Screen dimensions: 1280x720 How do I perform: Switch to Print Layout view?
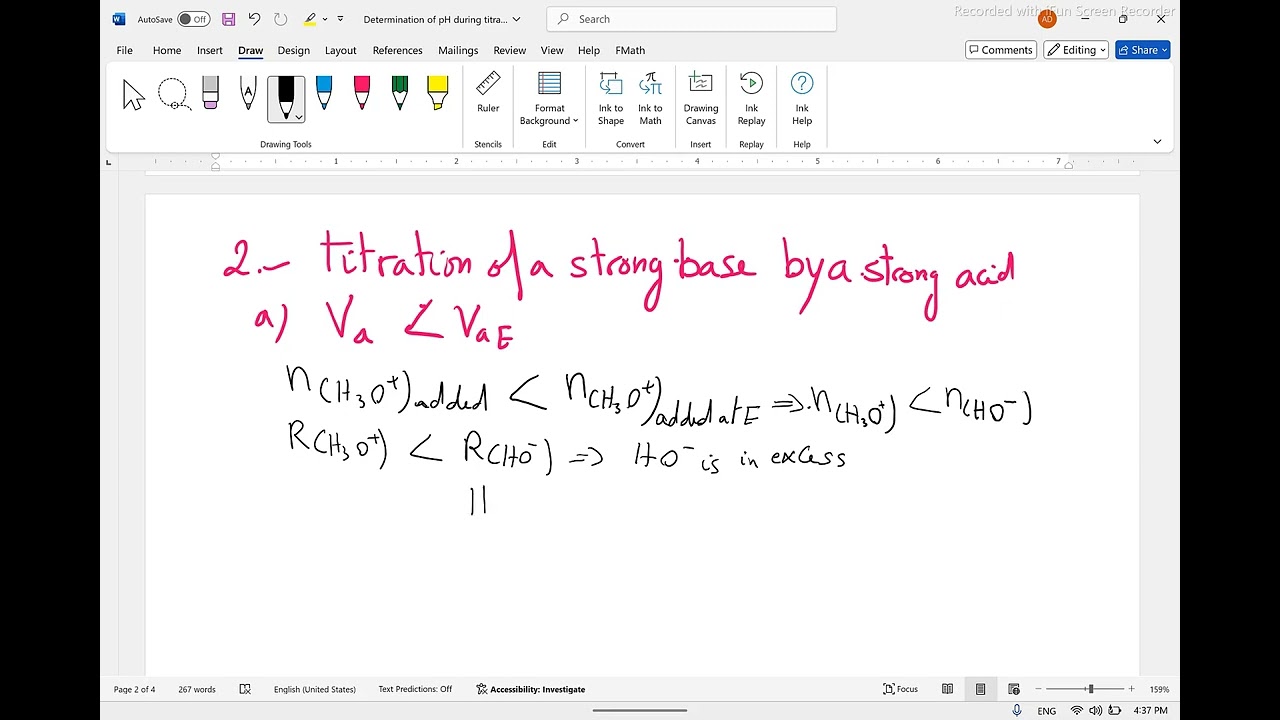click(980, 689)
